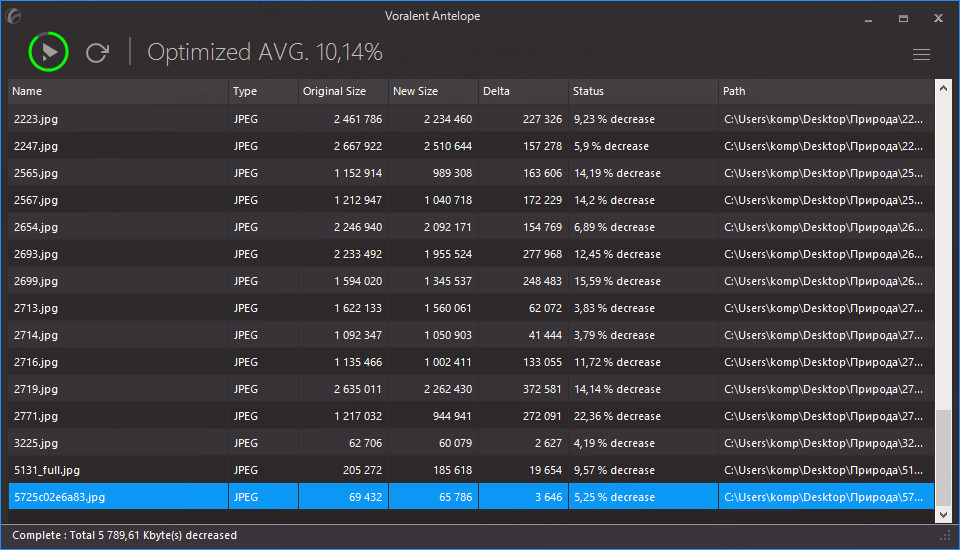The height and width of the screenshot is (550, 960).
Task: Close the Voralent Antelope window
Action: point(938,18)
